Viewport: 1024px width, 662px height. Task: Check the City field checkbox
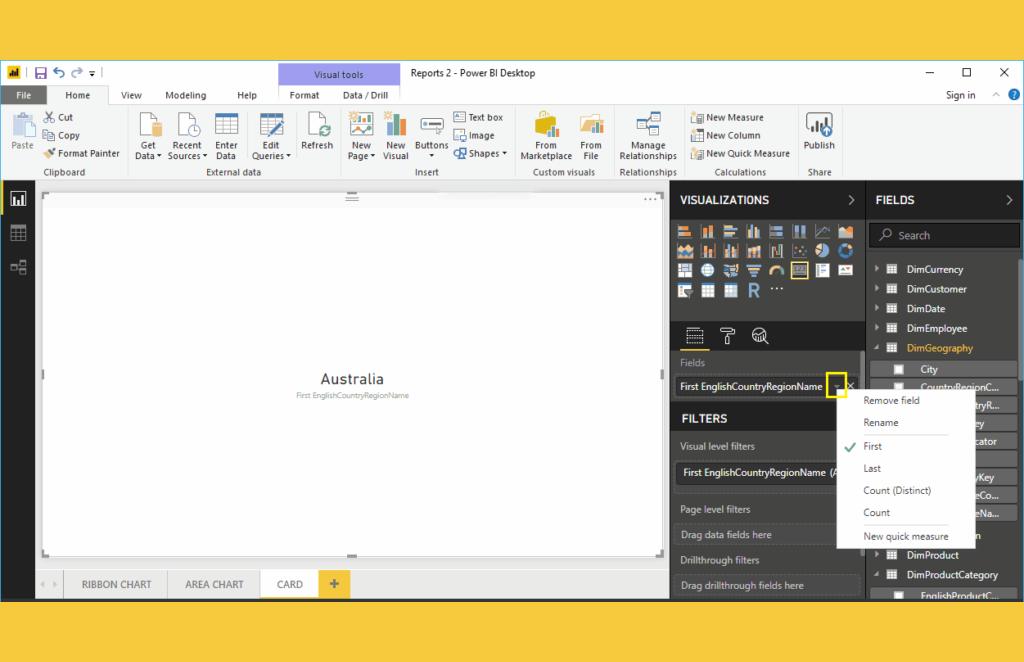(x=899, y=370)
